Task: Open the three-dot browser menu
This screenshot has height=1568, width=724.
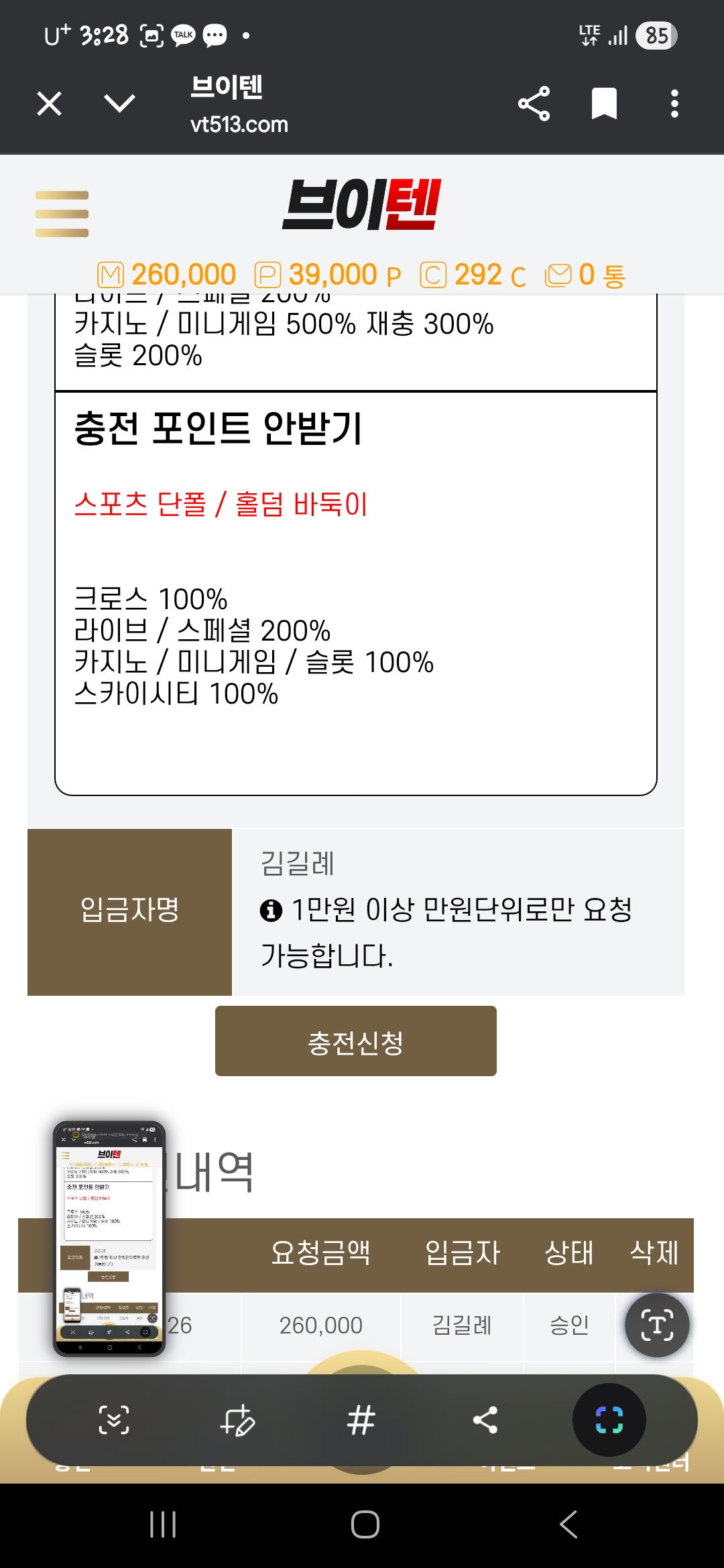Action: coord(674,104)
